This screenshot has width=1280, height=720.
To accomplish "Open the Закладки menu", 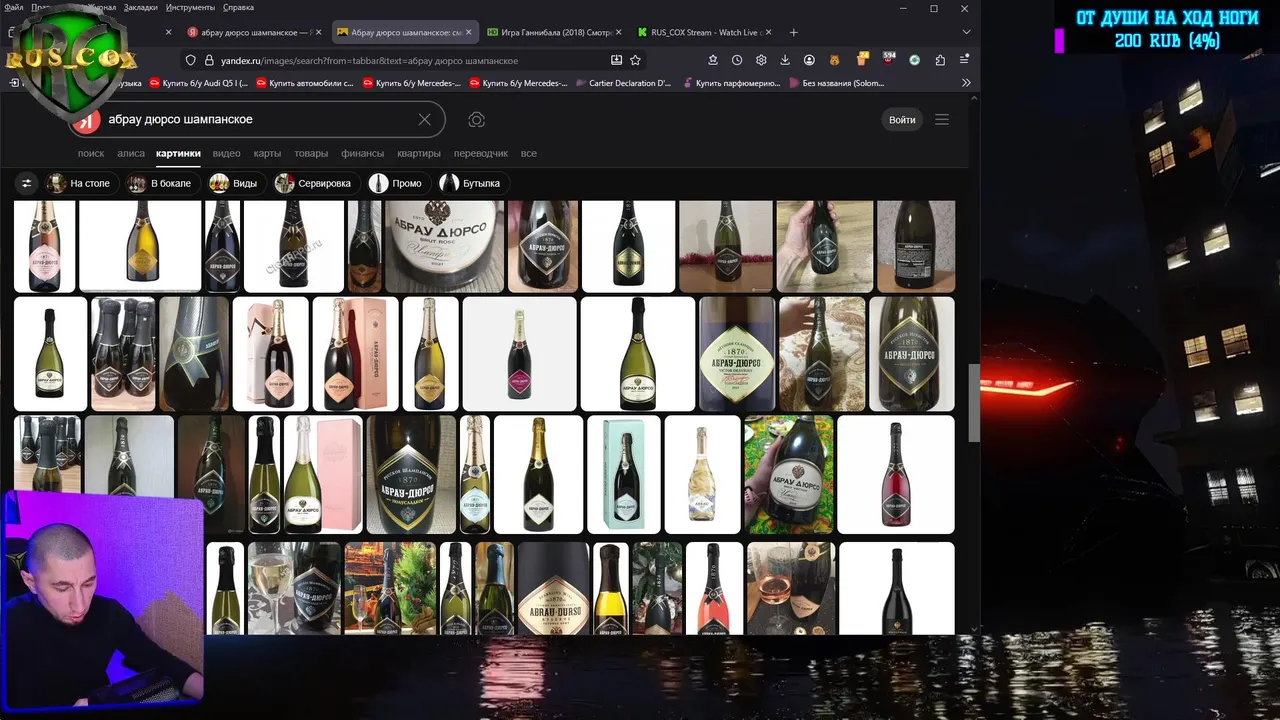I will click(140, 7).
